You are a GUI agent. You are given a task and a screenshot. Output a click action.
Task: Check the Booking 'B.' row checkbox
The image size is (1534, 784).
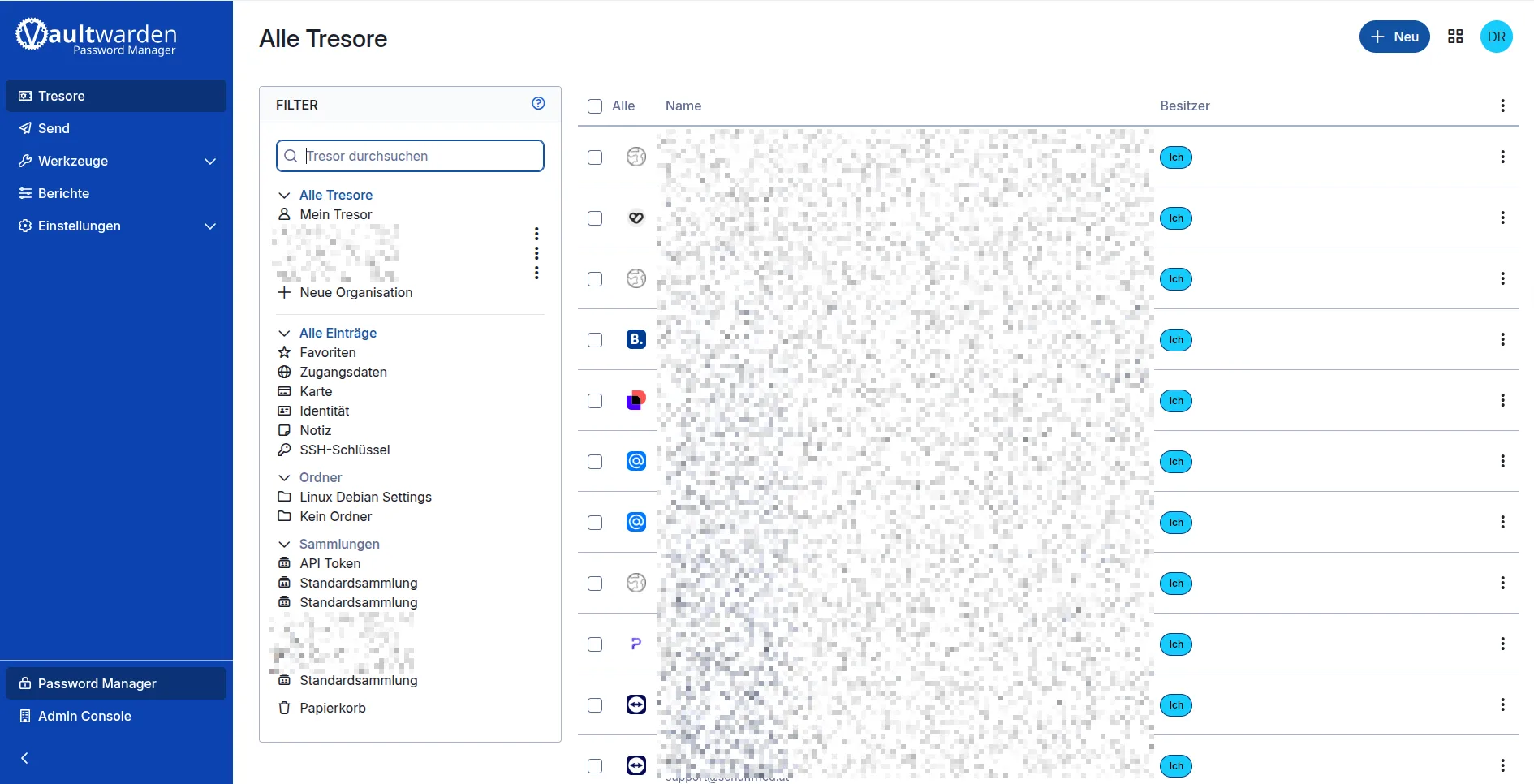pyautogui.click(x=595, y=340)
